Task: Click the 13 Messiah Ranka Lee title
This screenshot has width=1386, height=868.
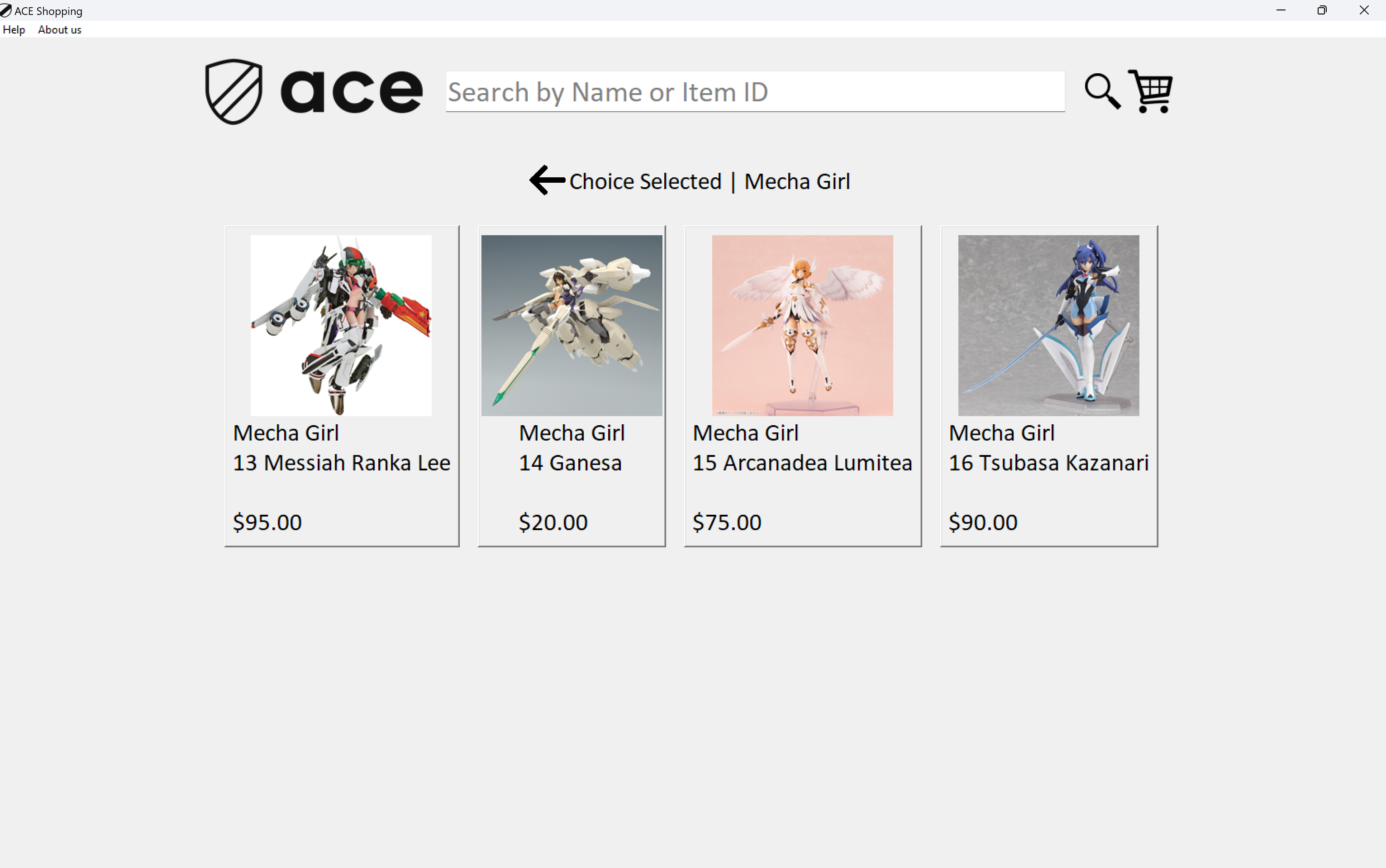Action: pos(341,463)
